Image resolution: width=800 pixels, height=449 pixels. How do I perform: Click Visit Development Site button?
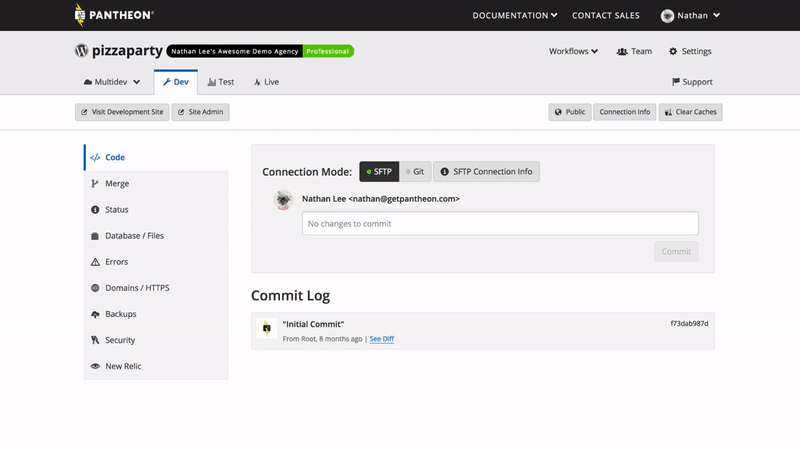point(122,112)
